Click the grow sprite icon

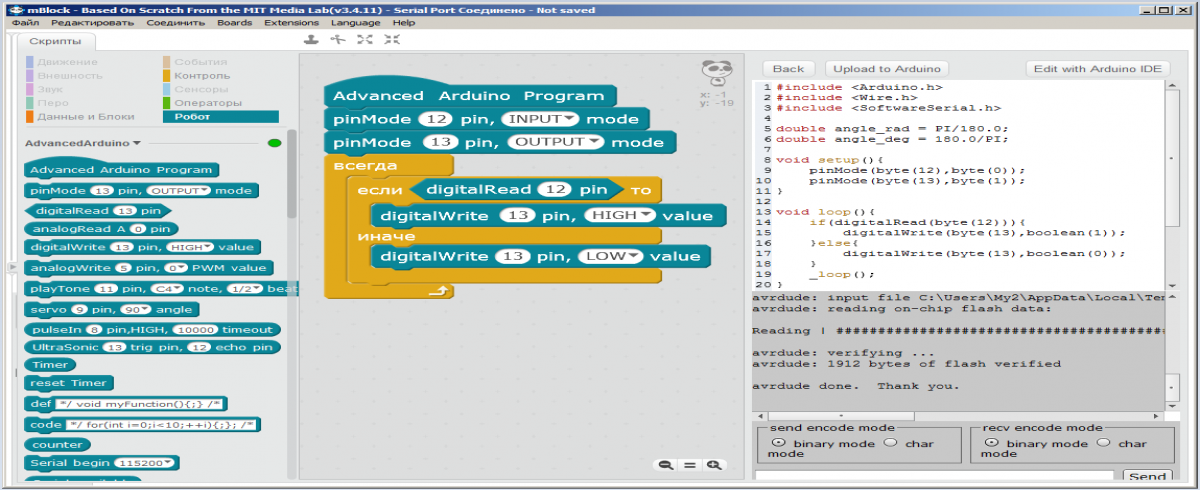click(365, 40)
